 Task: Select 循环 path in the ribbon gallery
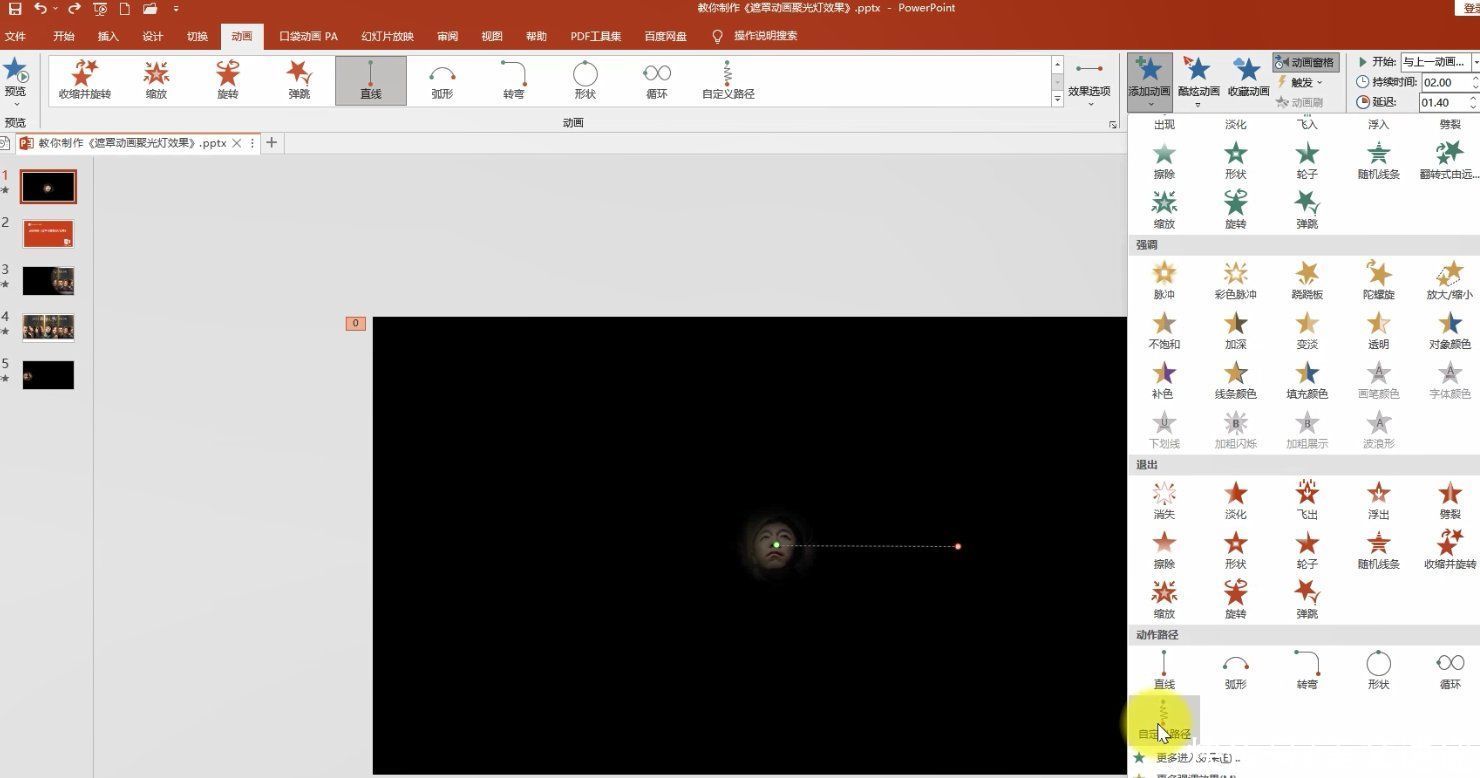(x=657, y=80)
